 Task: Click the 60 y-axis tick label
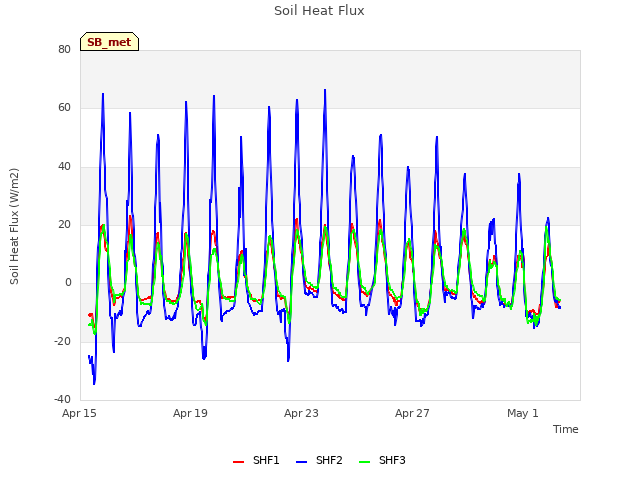pos(64,108)
